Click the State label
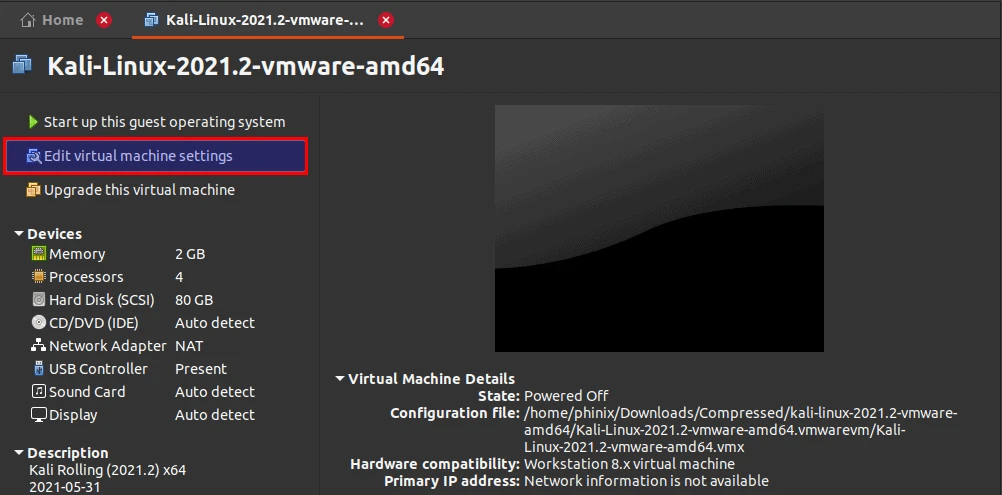 coord(499,396)
